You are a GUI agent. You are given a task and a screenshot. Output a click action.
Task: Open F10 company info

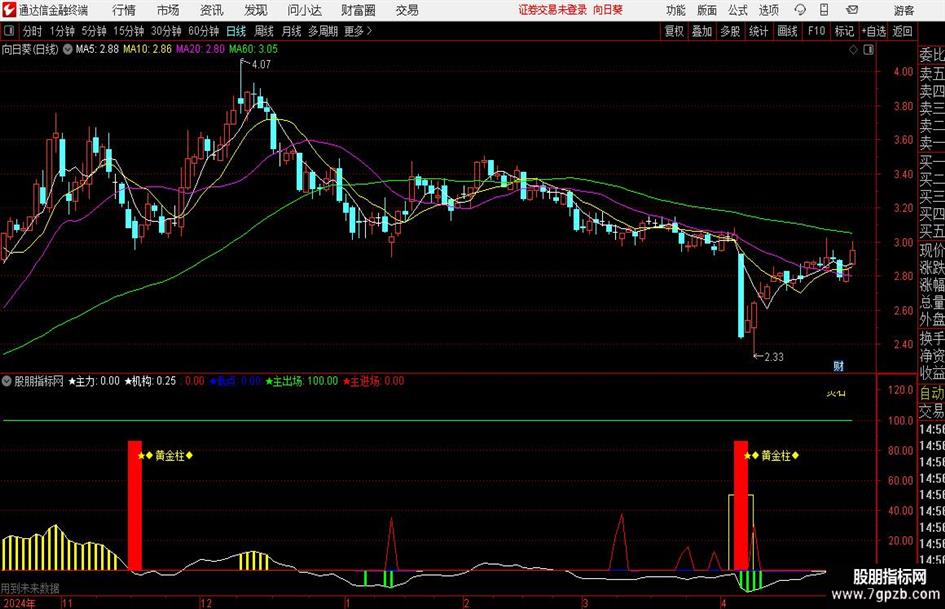point(816,31)
